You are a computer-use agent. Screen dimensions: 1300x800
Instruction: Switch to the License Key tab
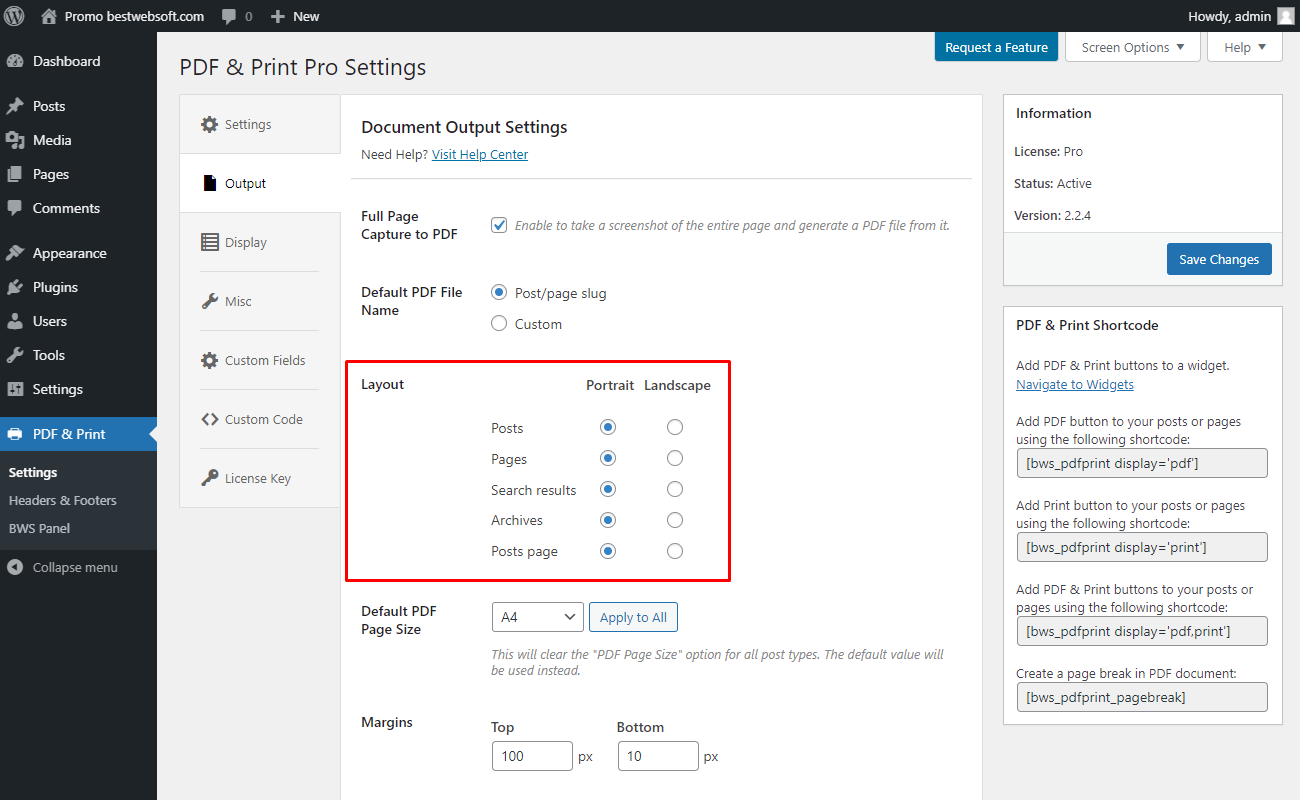point(260,478)
